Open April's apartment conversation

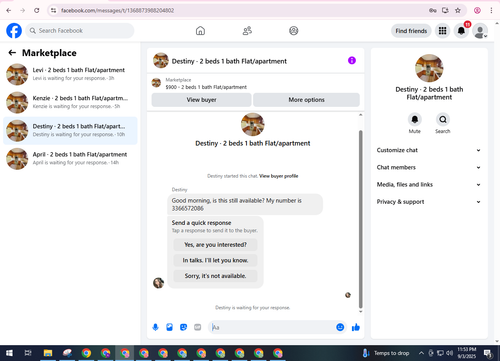click(x=70, y=159)
